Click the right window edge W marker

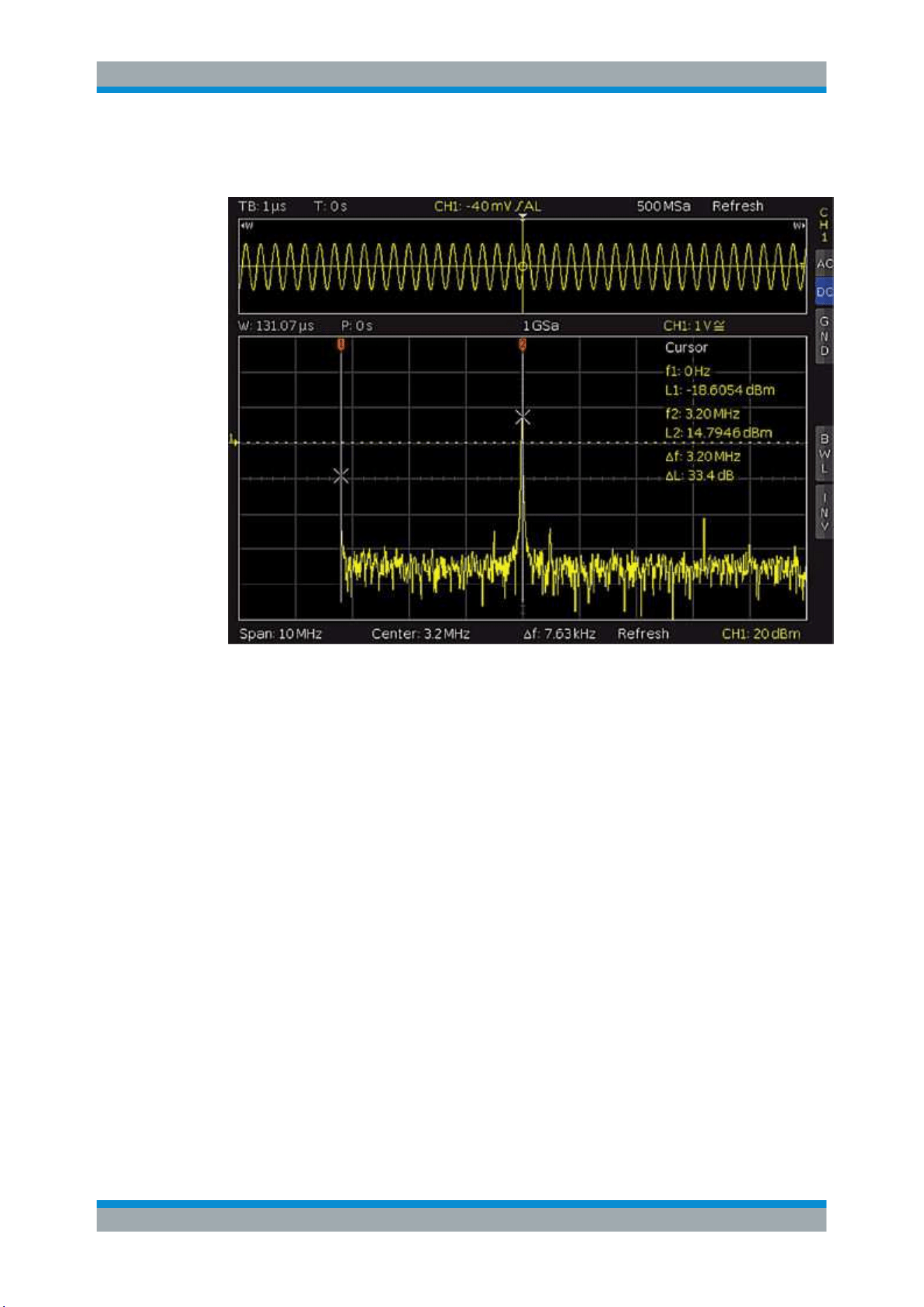799,226
